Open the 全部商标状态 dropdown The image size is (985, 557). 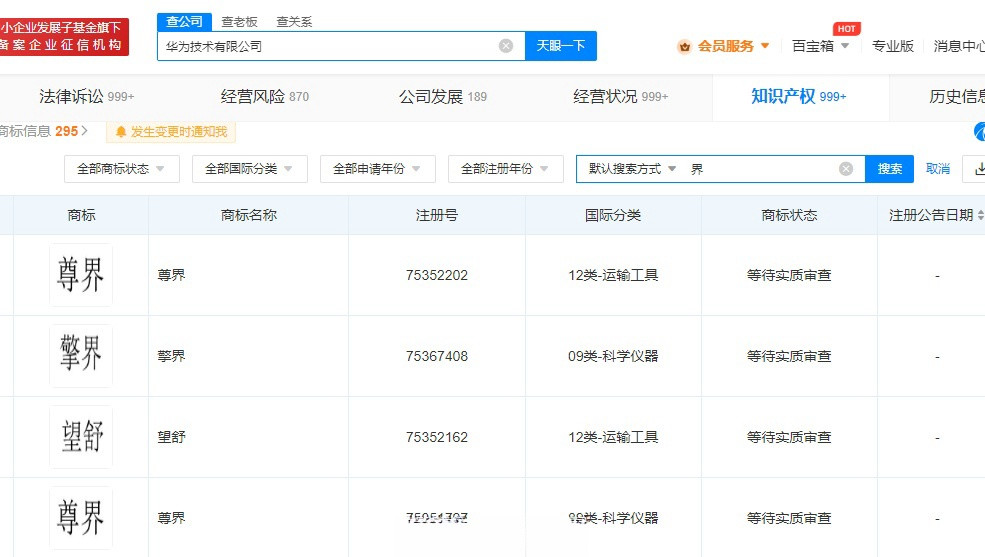click(x=122, y=169)
